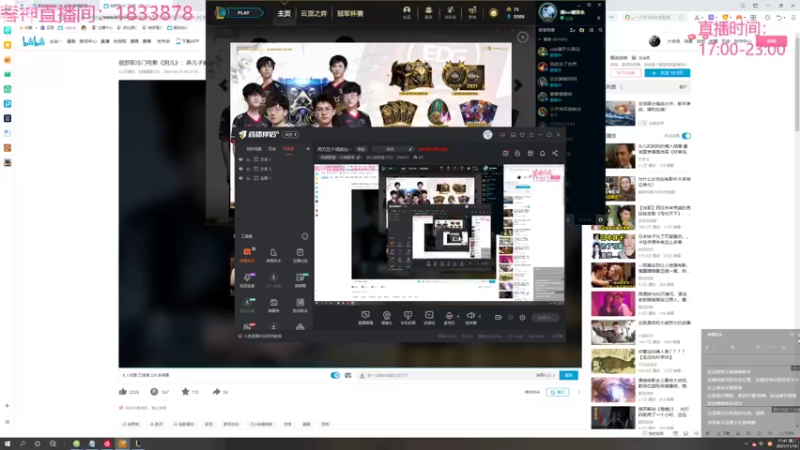800x450 pixels.
Task: Open the three-dot more menu under Bilibili video
Action: pyautogui.click(x=579, y=392)
